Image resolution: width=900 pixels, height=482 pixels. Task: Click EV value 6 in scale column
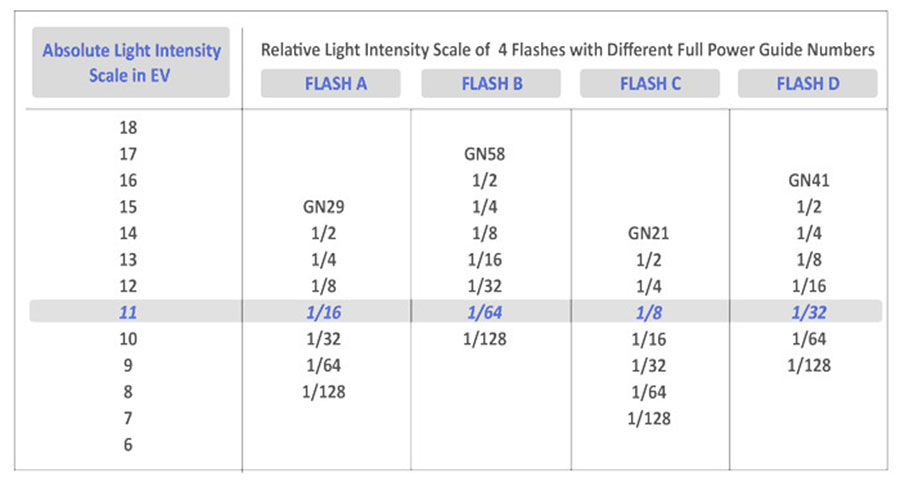[x=128, y=445]
